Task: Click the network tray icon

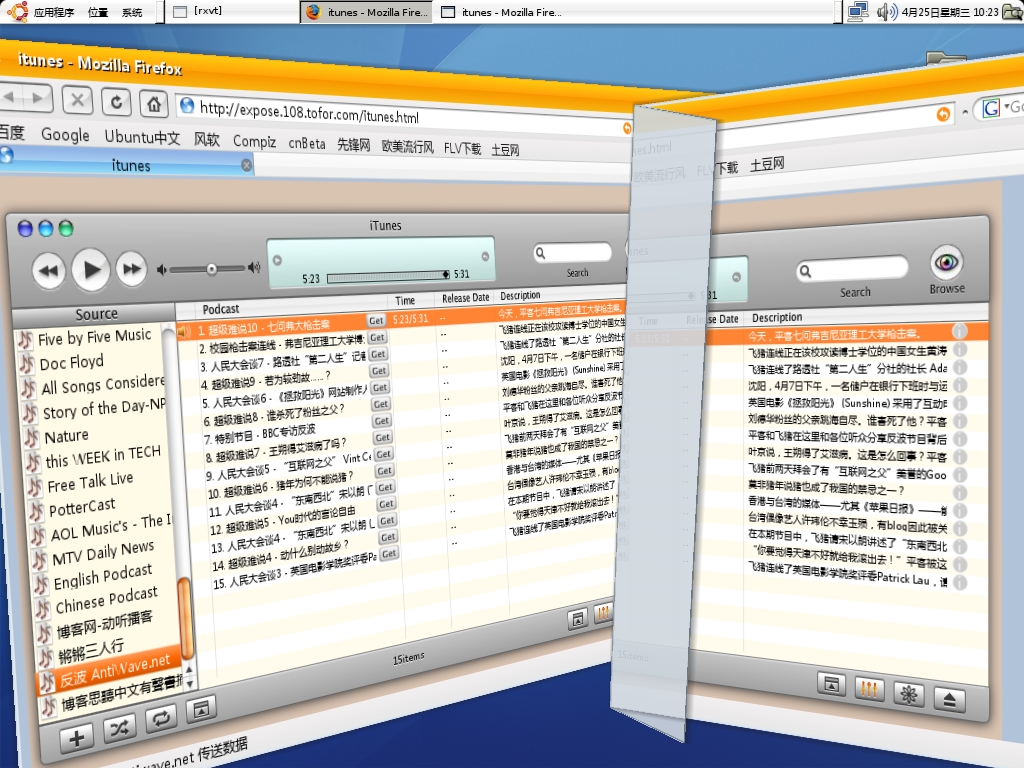Action: pyautogui.click(x=857, y=11)
